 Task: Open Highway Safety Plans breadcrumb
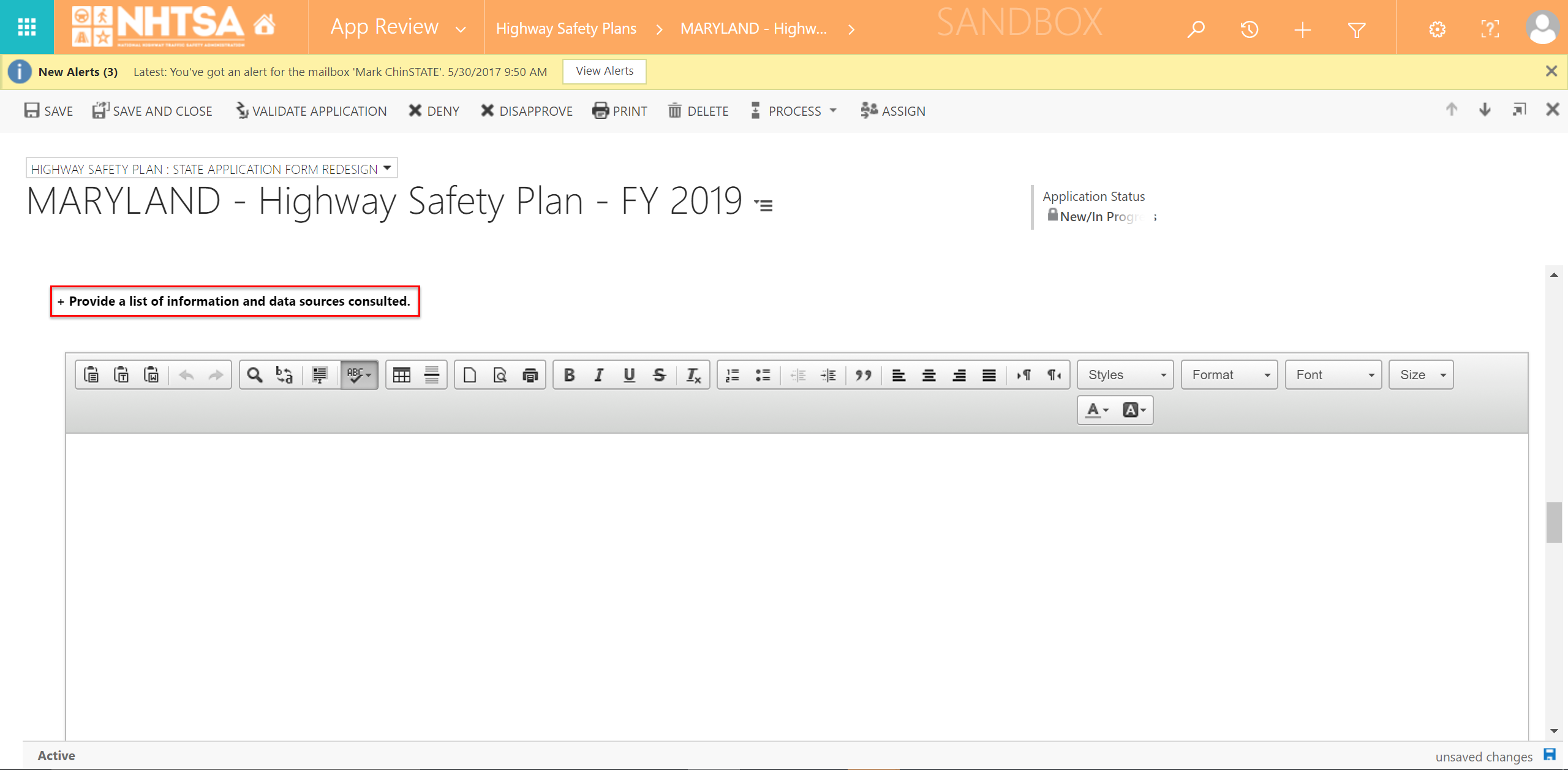point(566,29)
